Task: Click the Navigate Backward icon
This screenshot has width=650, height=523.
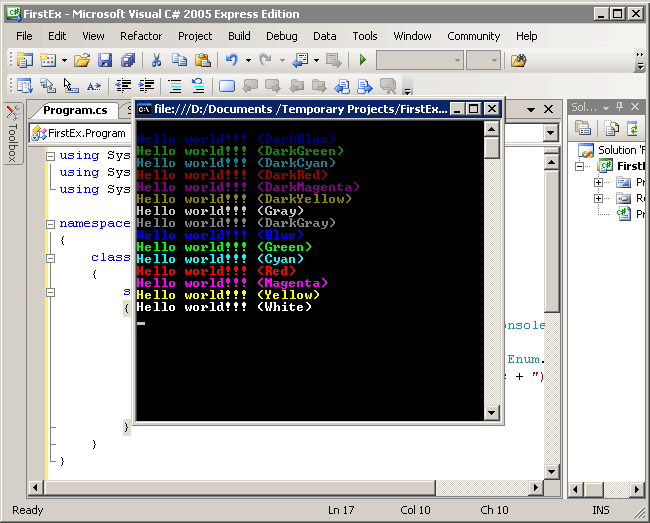Action: point(300,61)
